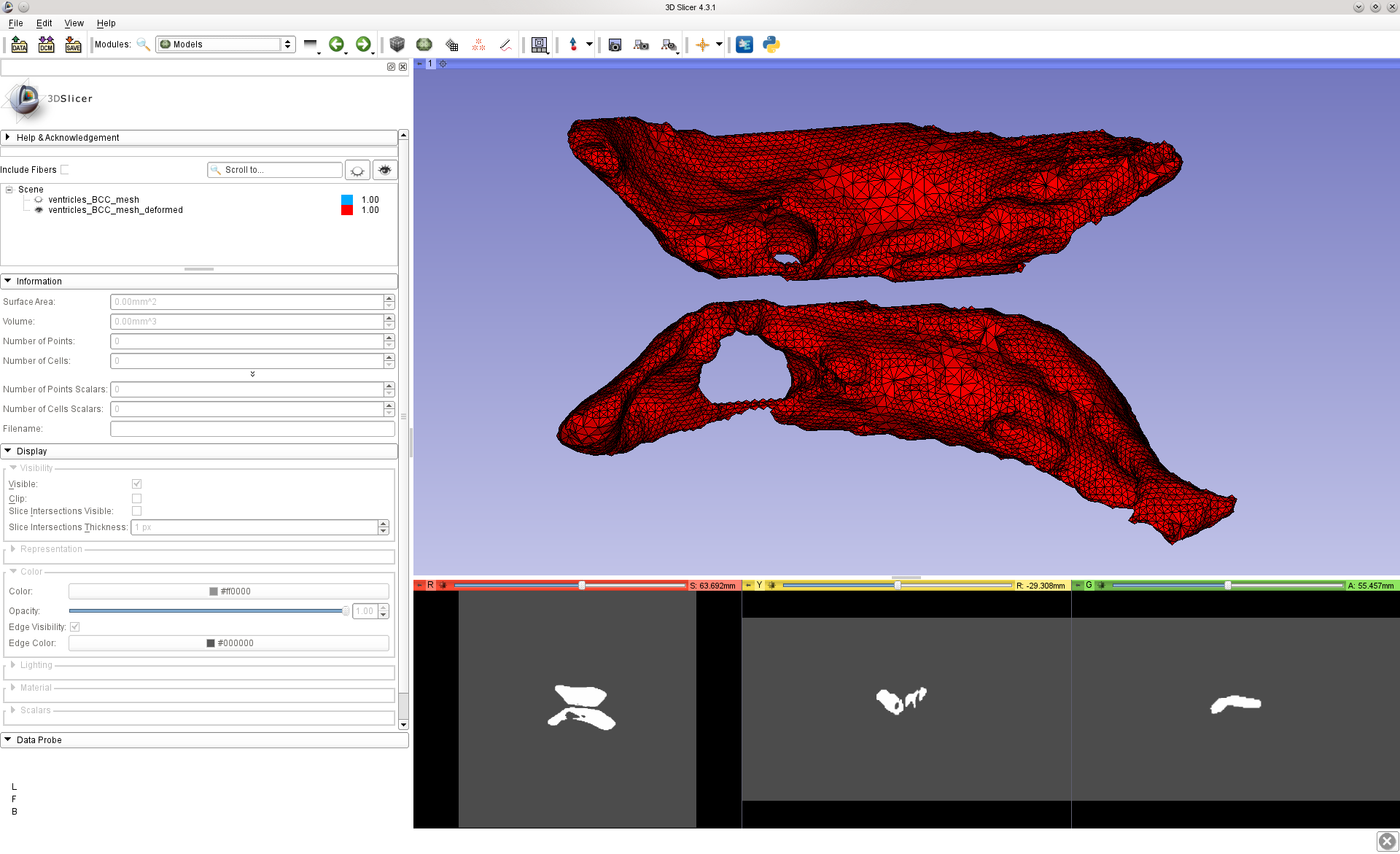The width and height of the screenshot is (1400, 854).
Task: Select ventricles_BCC_mesh in scene tree
Action: point(93,200)
